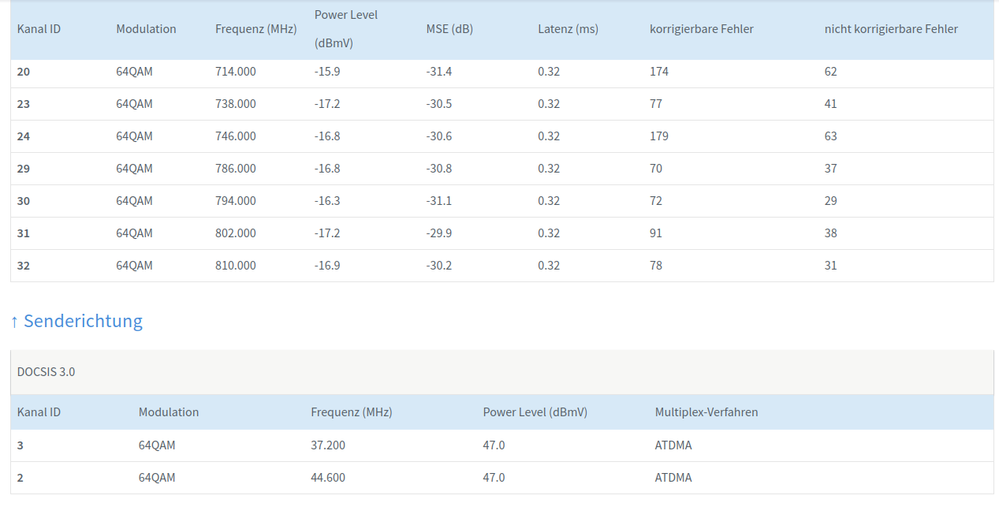The image size is (999, 510).
Task: Click MSE value -30.8
Action: [439, 169]
